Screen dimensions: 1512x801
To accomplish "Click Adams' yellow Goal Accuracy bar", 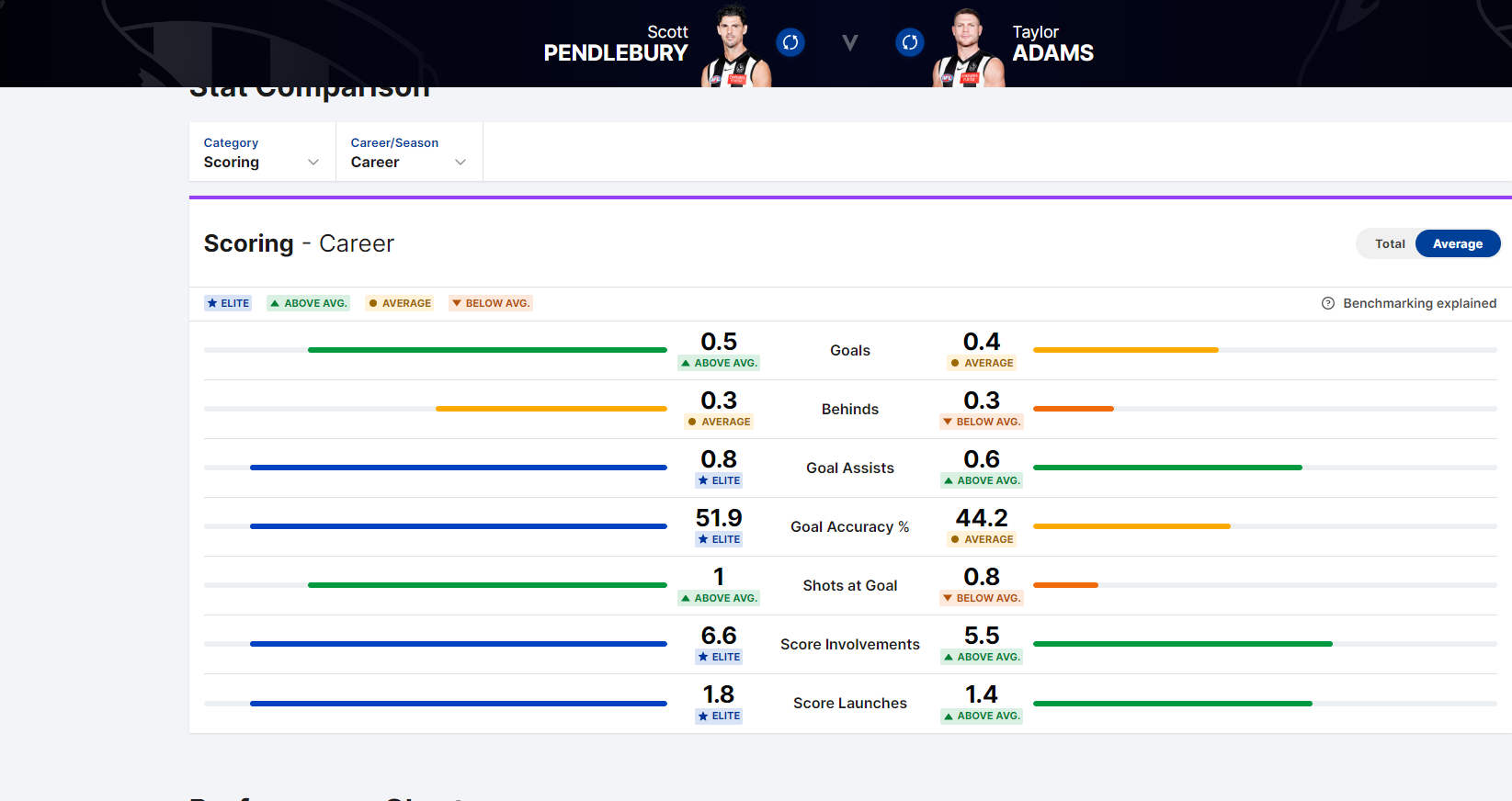I will [1131, 526].
